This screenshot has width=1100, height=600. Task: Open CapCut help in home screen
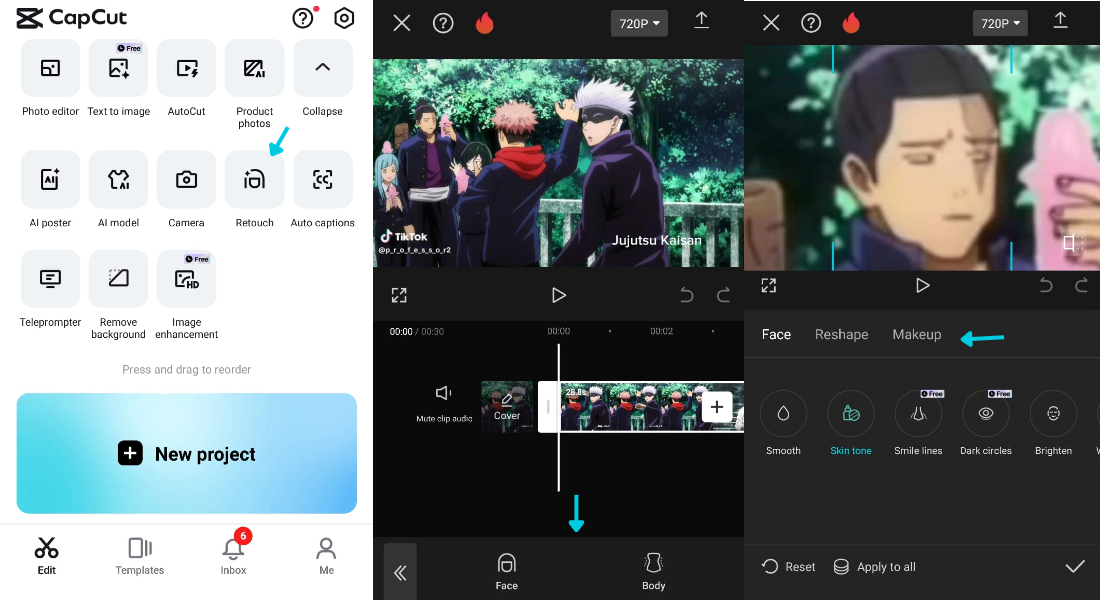[x=303, y=18]
